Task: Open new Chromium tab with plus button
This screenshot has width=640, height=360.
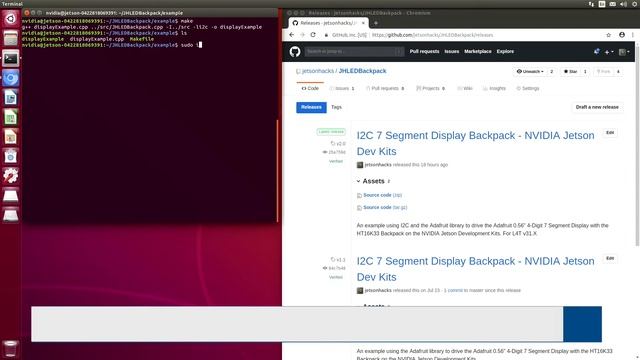Action: [376, 23]
